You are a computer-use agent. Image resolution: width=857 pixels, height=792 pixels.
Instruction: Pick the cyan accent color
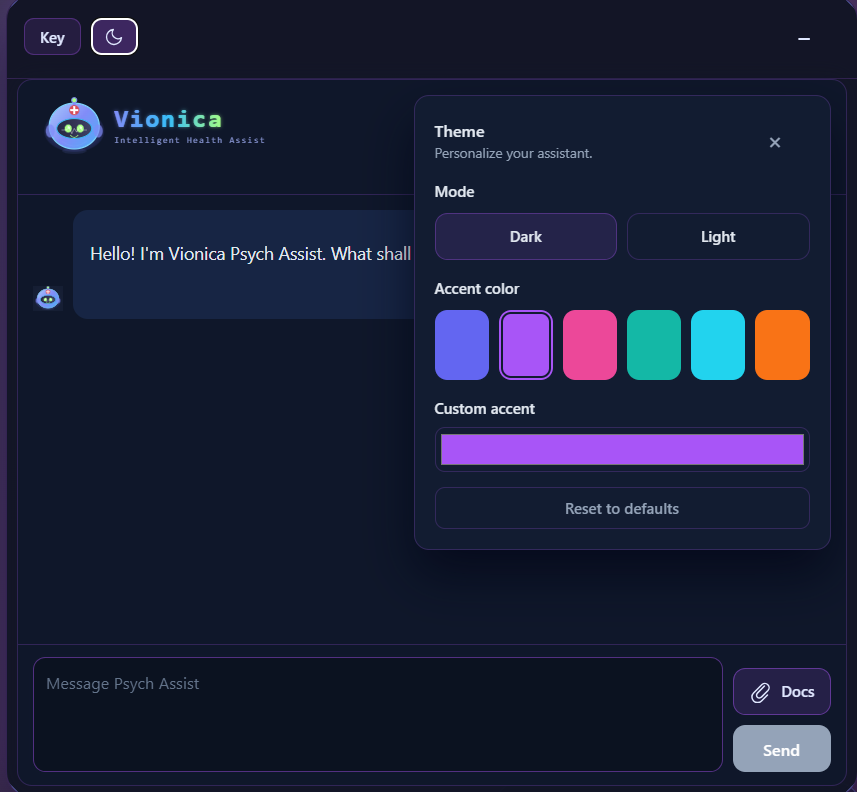coord(717,345)
